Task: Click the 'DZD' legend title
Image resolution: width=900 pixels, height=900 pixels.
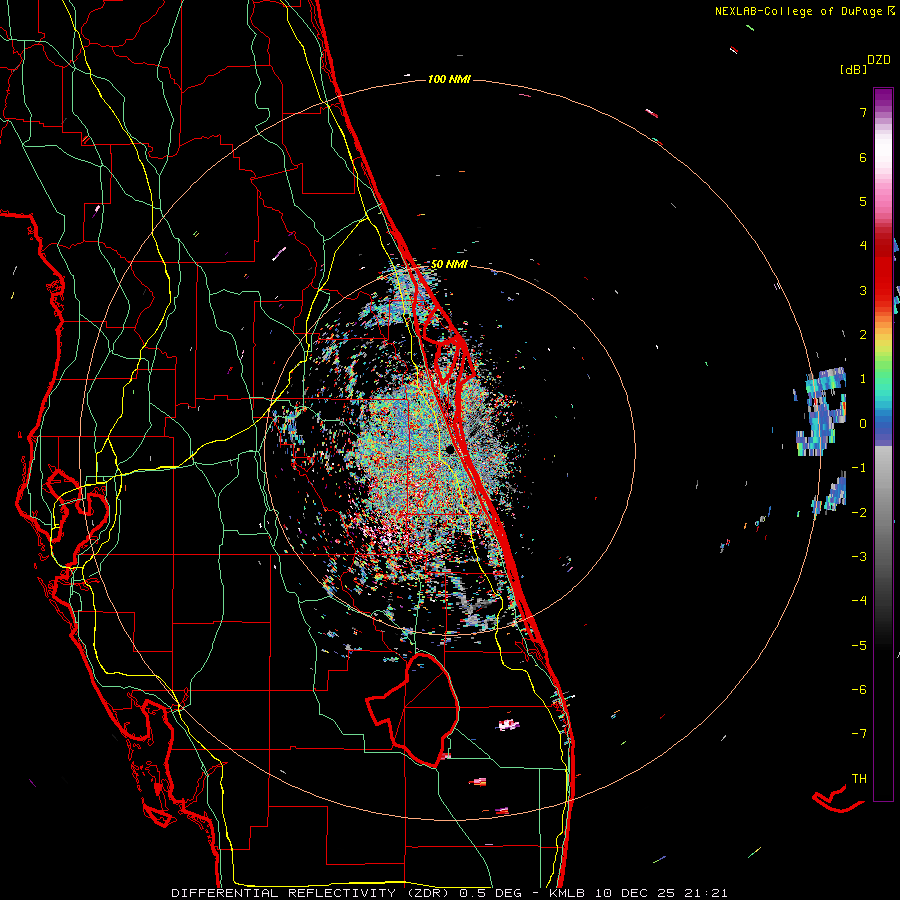Action: point(879,60)
